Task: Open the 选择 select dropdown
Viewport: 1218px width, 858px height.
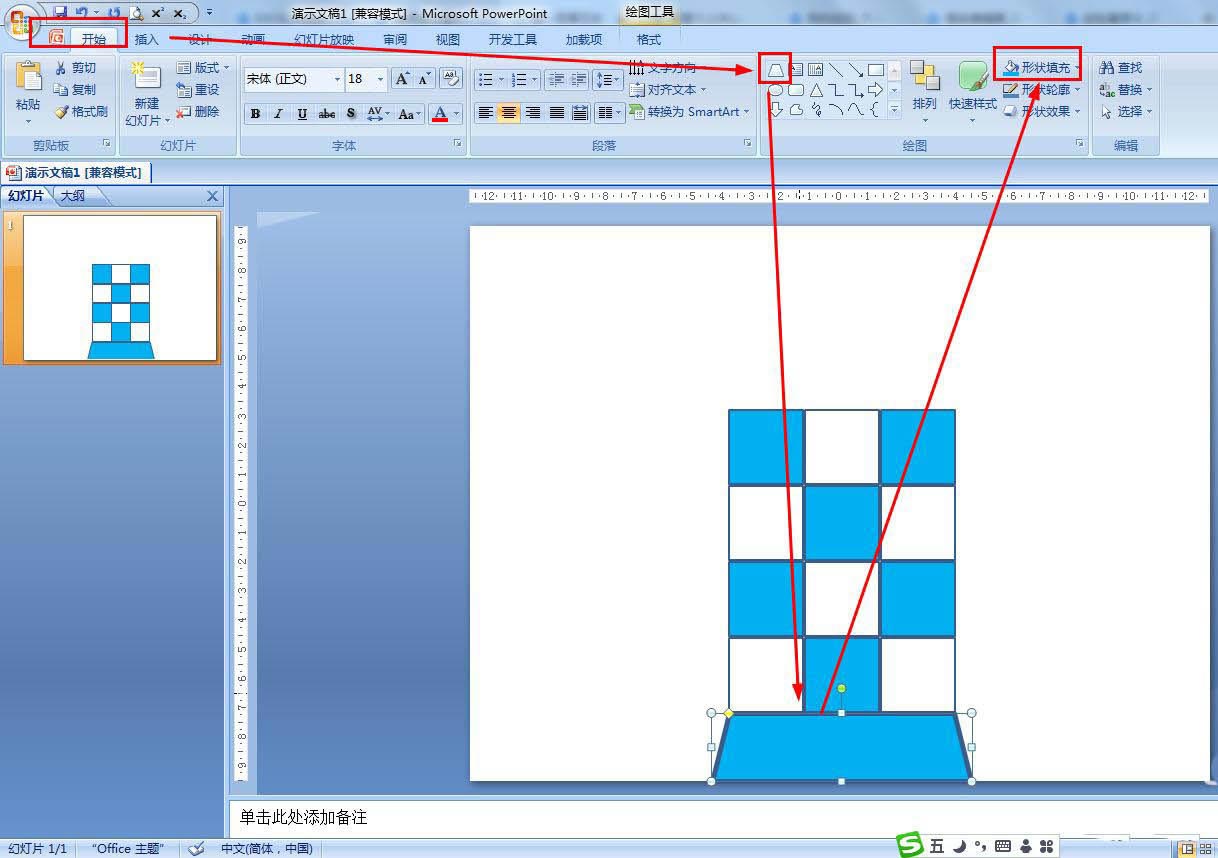Action: 1126,111
